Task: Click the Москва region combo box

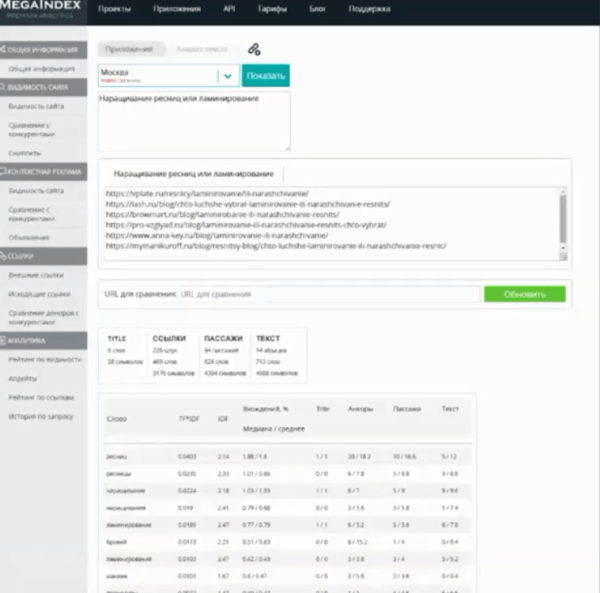Action: (x=158, y=75)
